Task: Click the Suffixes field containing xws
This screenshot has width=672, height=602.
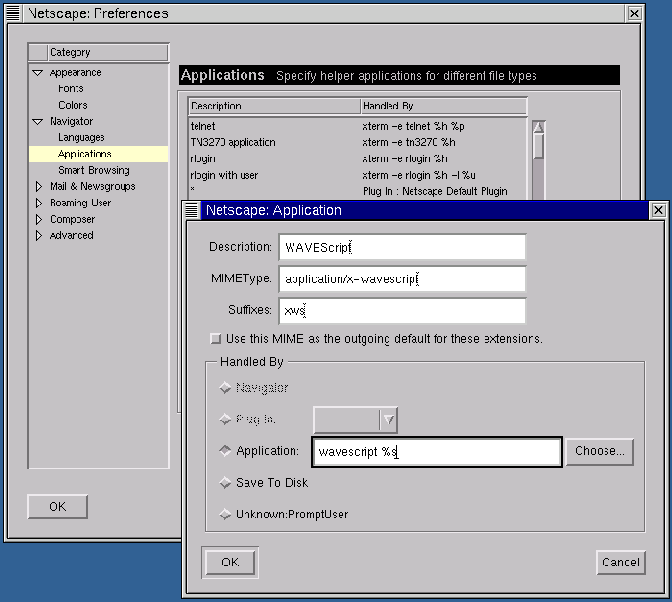Action: [x=402, y=311]
